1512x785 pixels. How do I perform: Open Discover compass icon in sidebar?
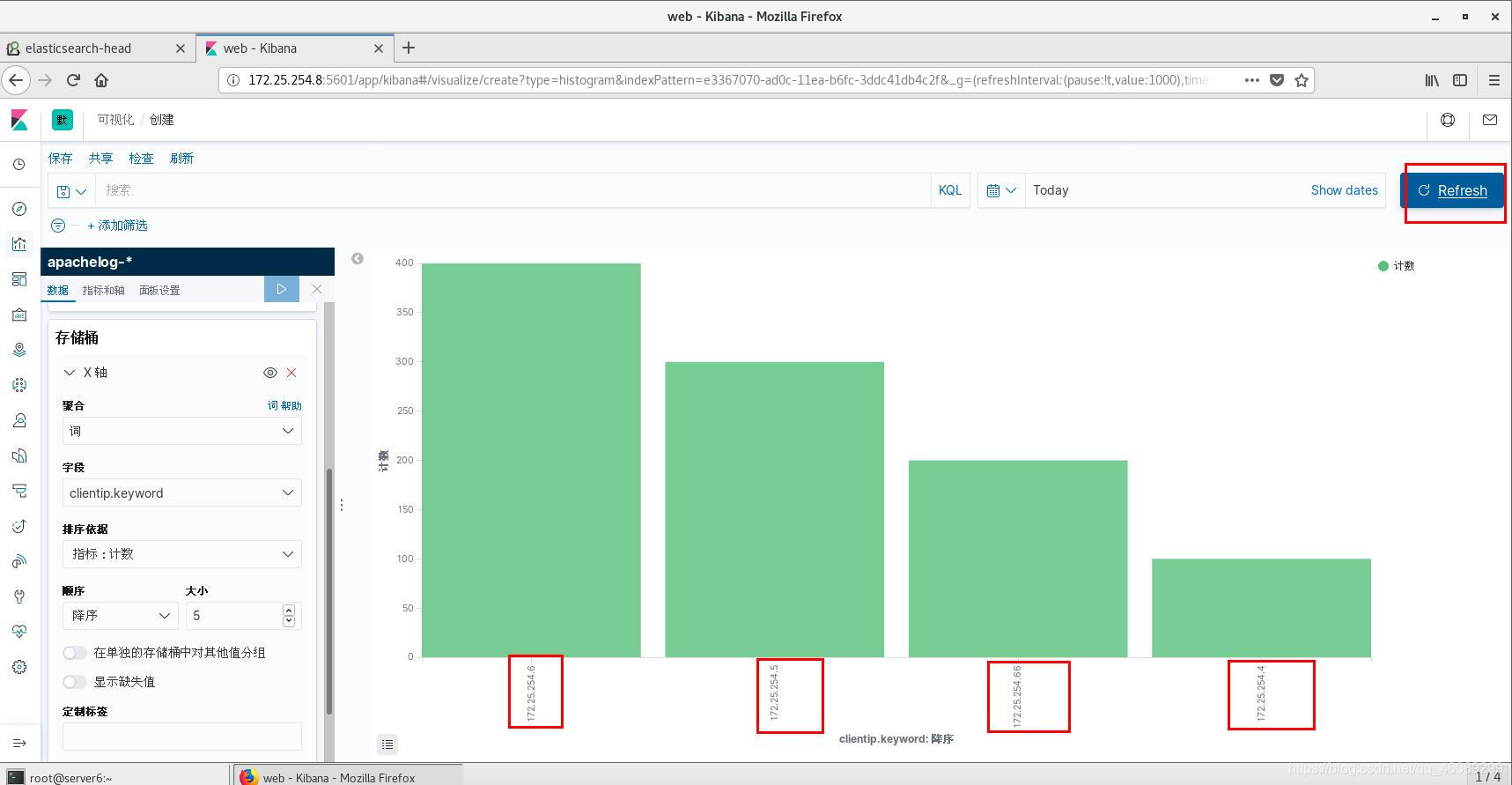pos(19,209)
